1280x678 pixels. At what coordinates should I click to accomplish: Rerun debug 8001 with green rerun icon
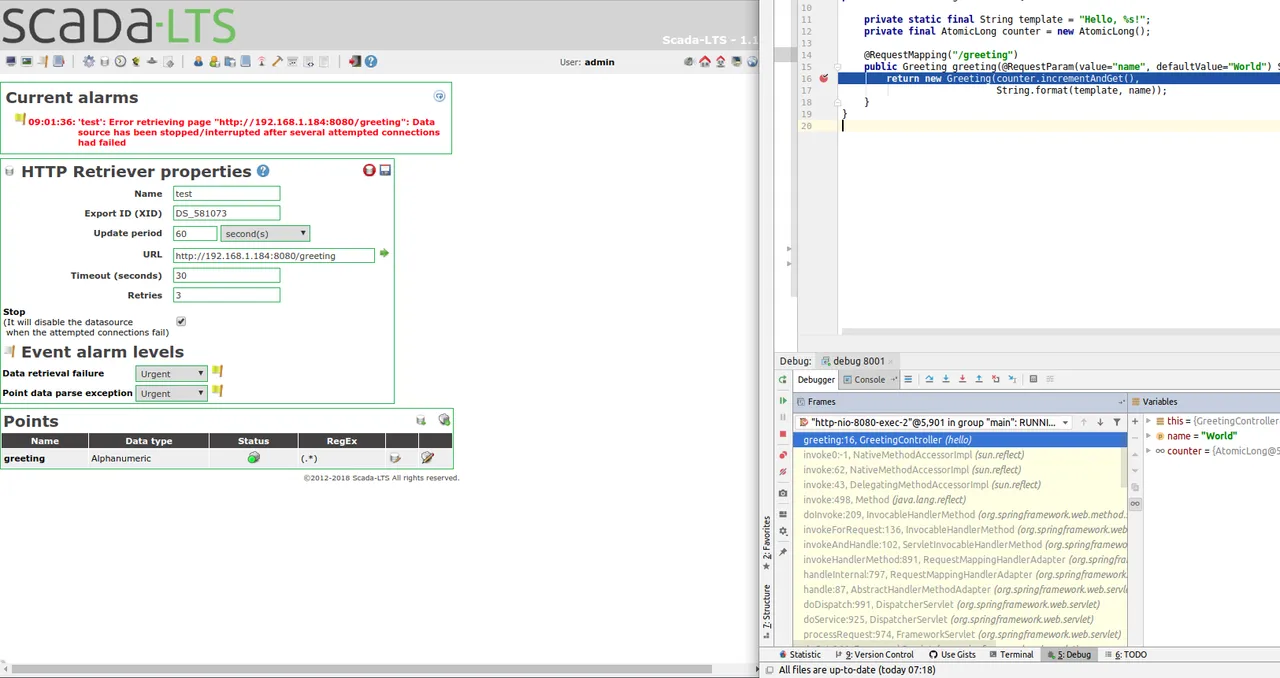point(782,380)
